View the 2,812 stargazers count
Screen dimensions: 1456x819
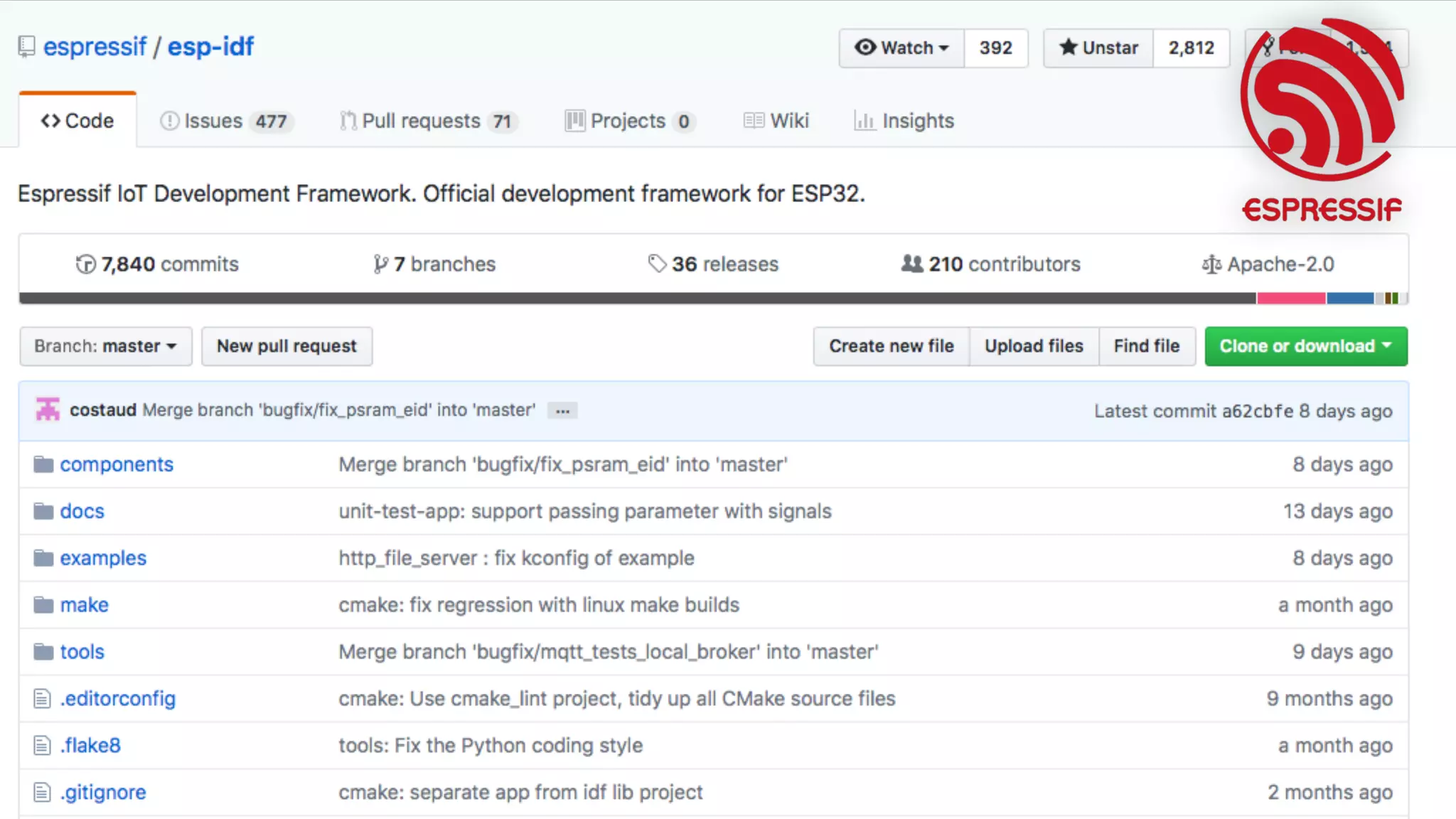pos(1191,48)
